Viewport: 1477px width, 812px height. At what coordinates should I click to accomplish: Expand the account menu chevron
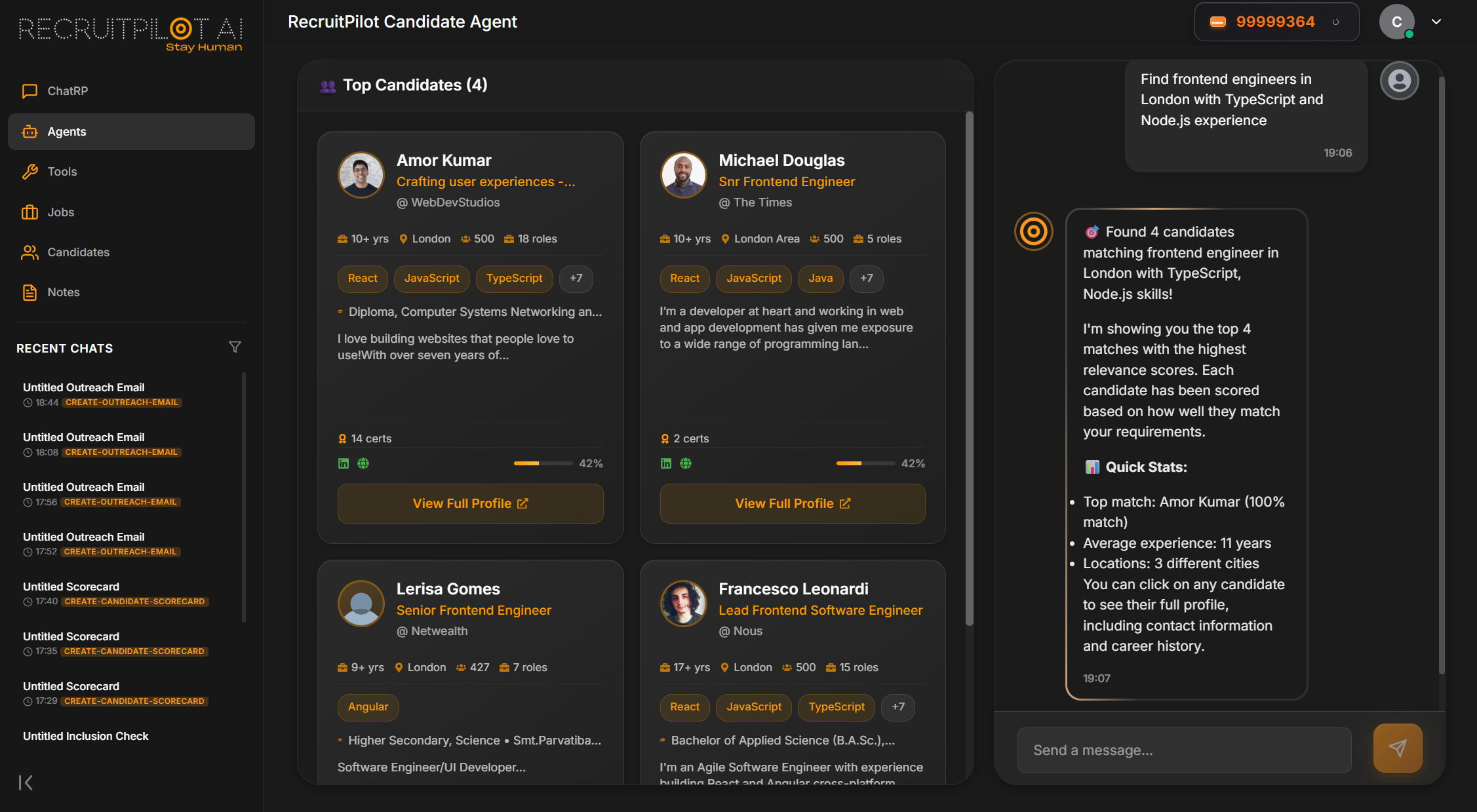click(x=1436, y=22)
